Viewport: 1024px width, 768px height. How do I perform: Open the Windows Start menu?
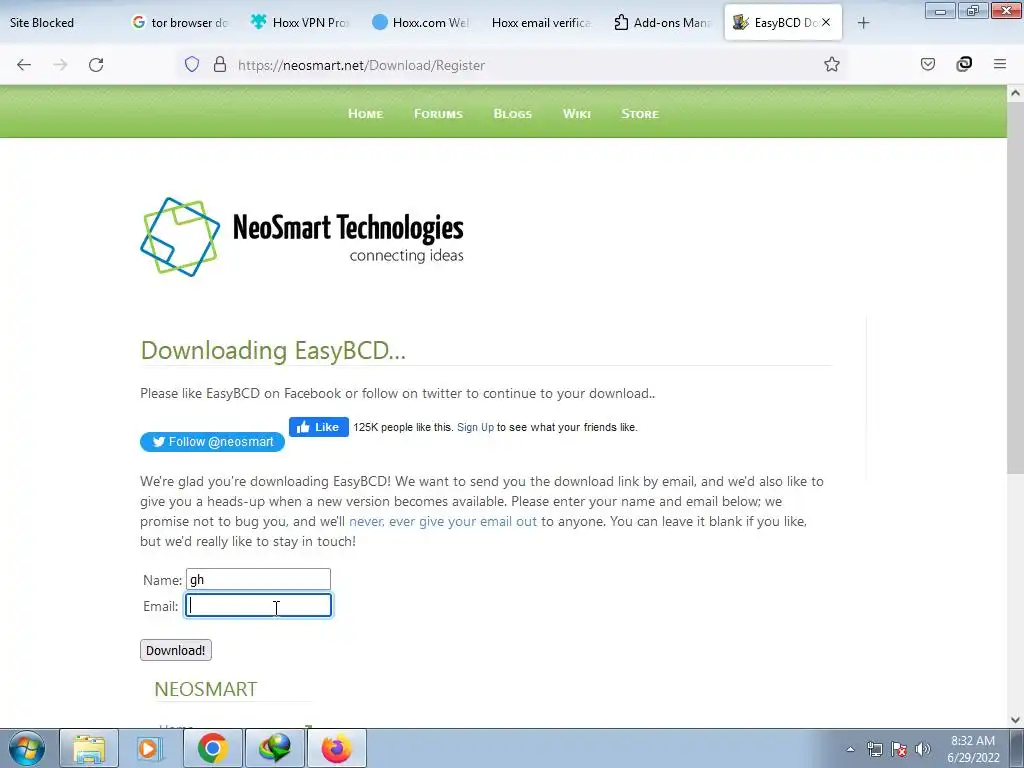pyautogui.click(x=26, y=748)
